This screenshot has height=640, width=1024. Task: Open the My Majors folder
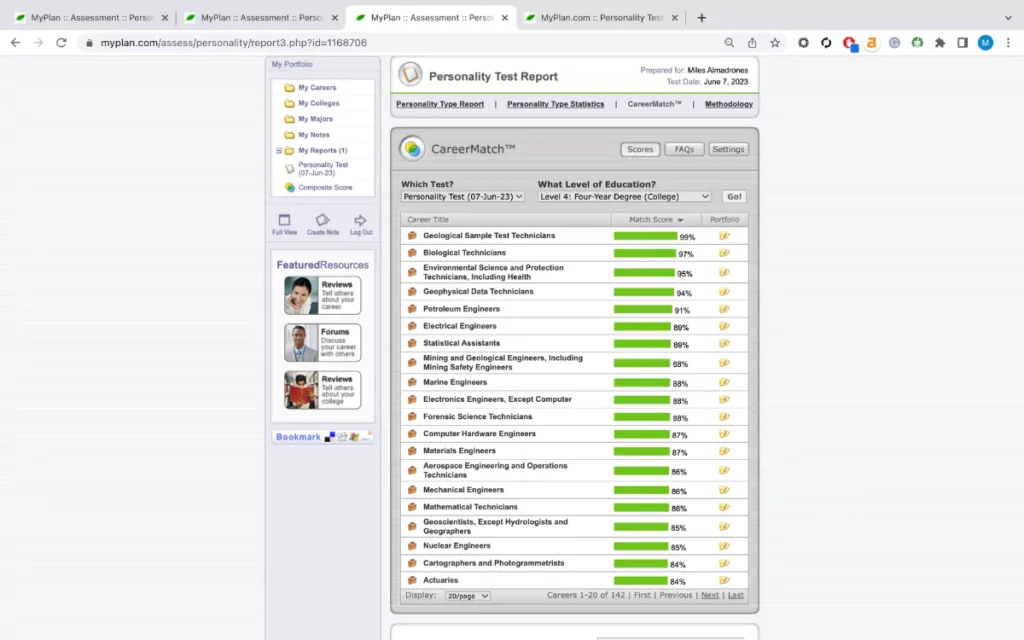click(315, 119)
